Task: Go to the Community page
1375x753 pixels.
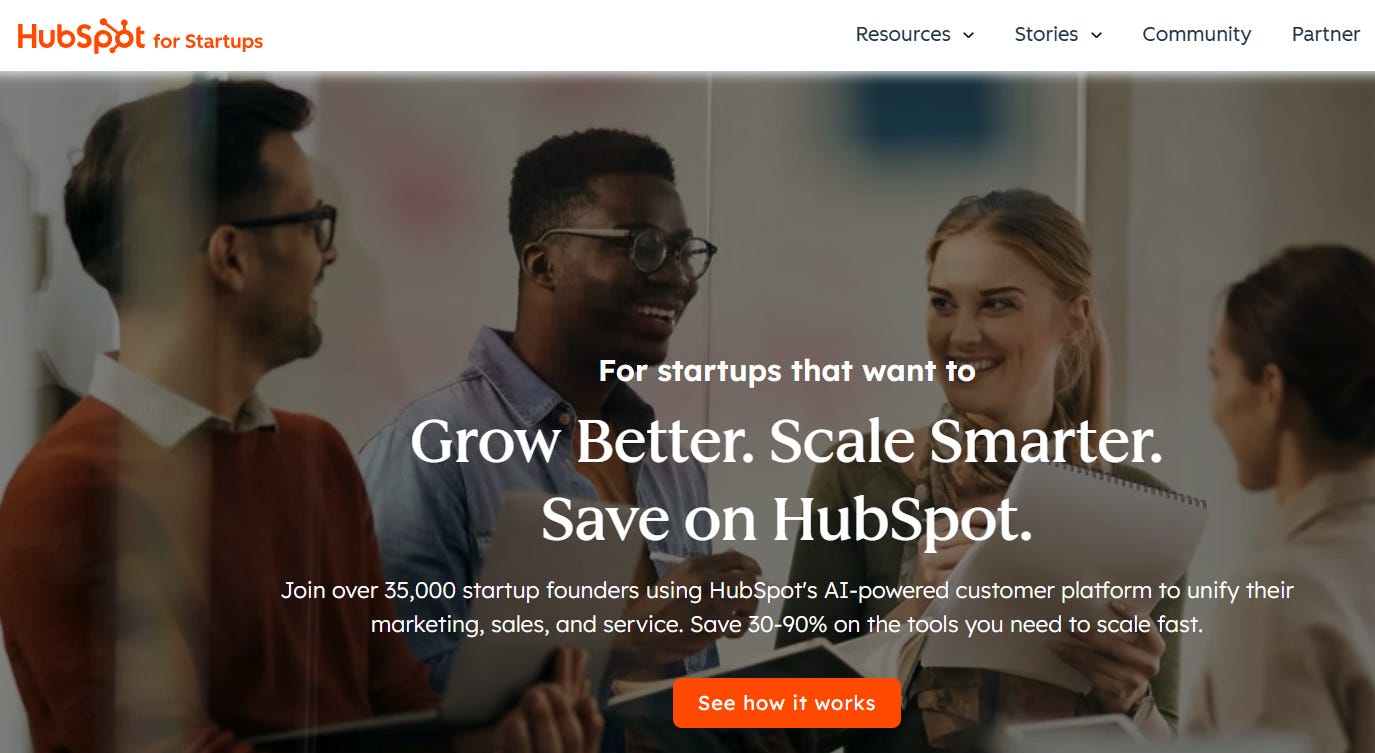Action: 1196,34
